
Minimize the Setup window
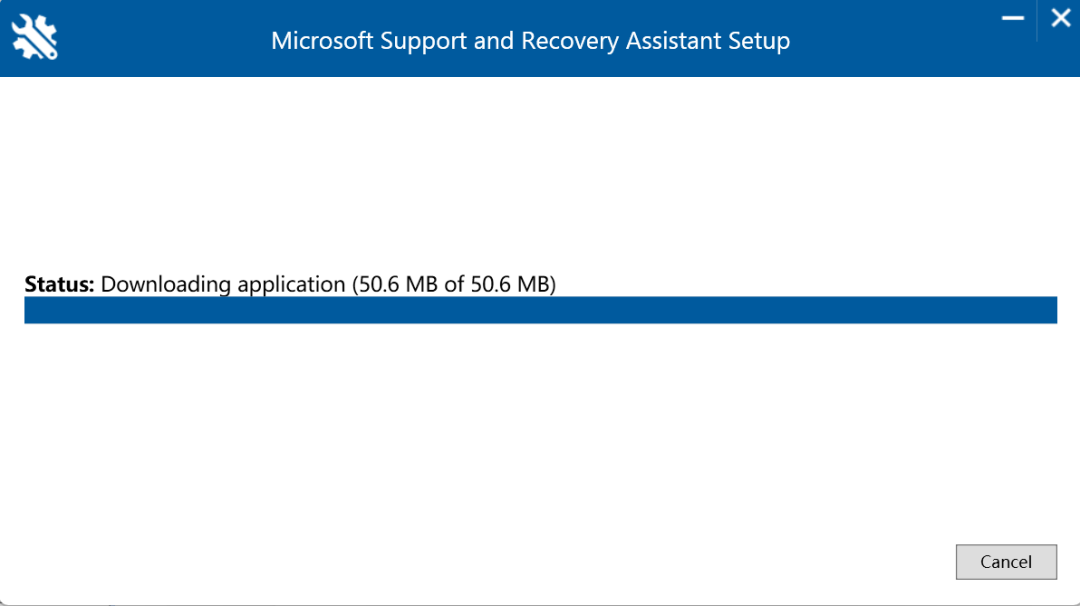pos(1014,19)
